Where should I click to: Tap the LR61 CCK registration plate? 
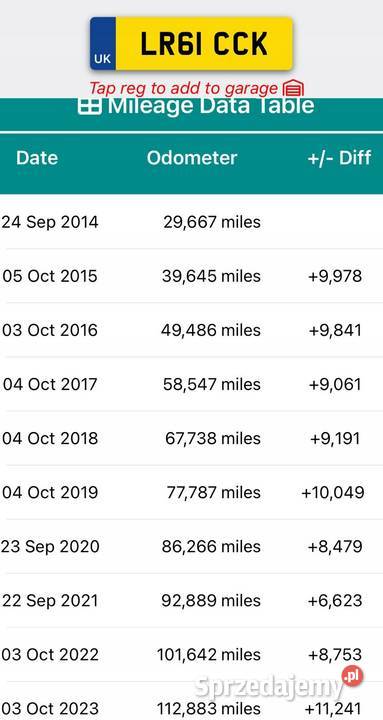(x=191, y=44)
